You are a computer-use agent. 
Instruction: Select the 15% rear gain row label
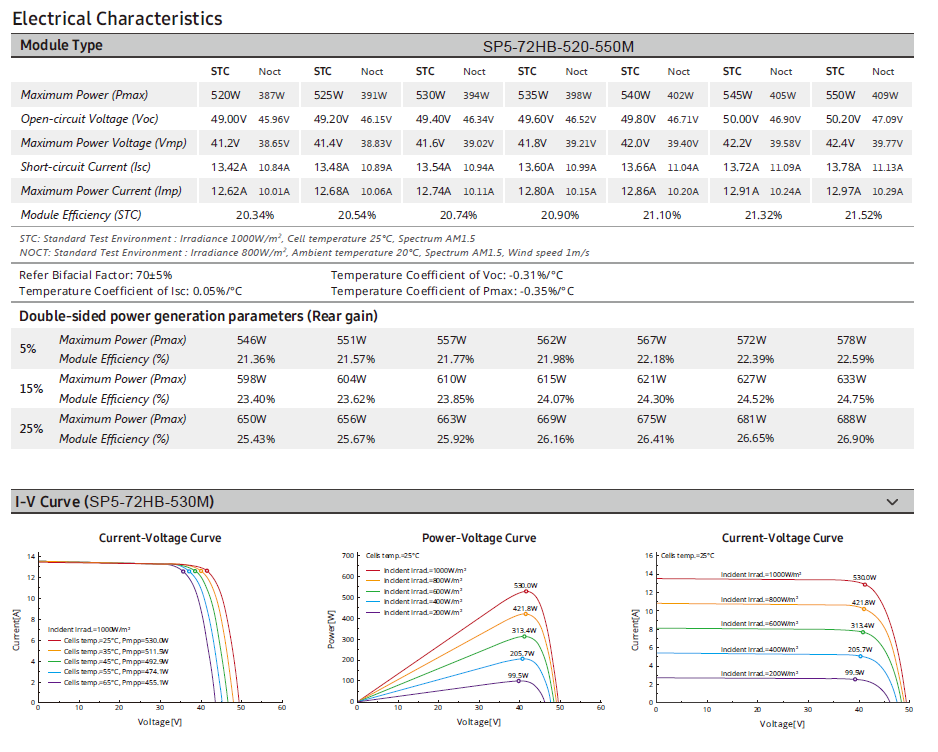30,389
